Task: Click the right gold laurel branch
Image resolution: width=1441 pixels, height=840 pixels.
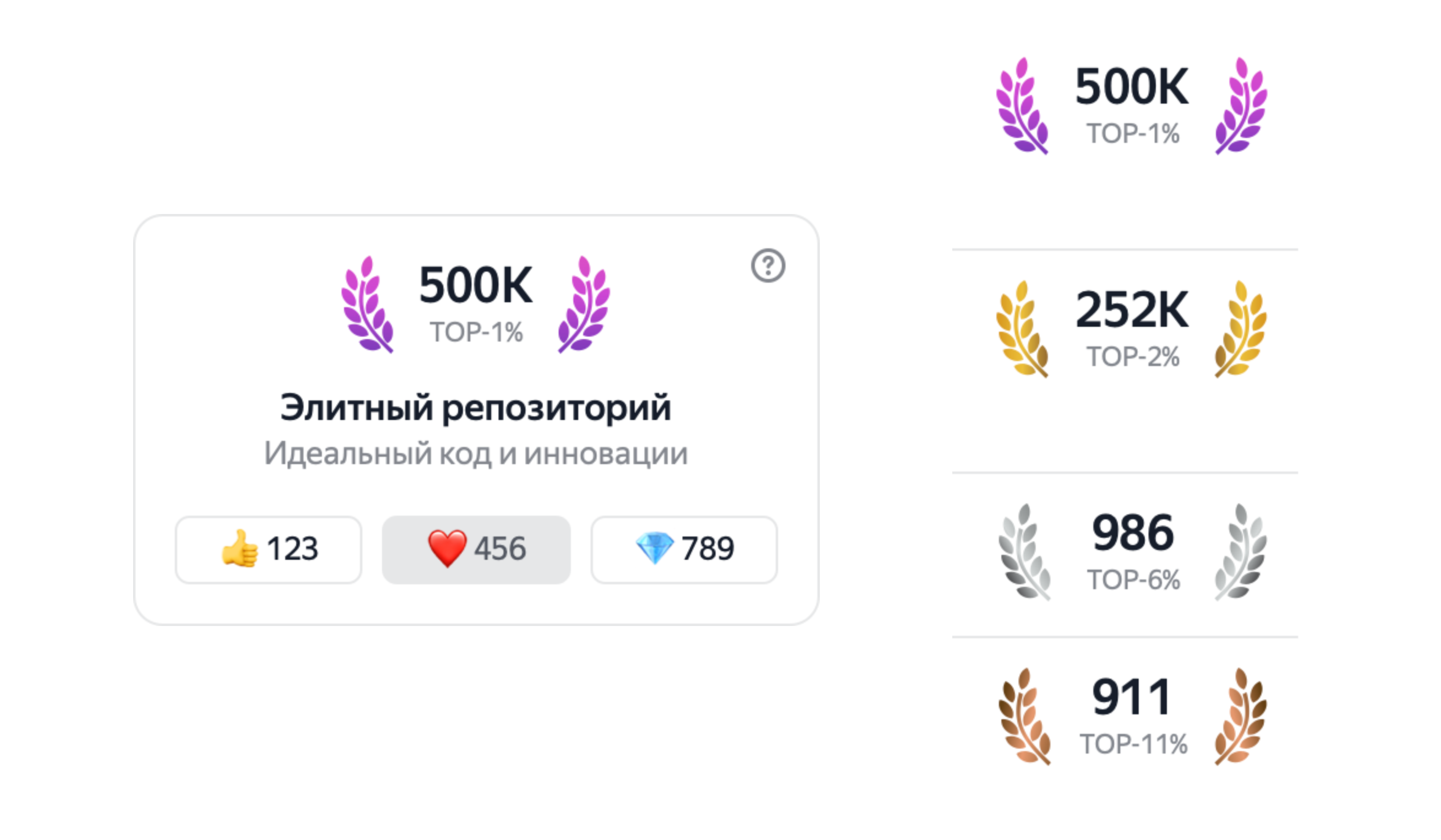Action: point(1241,329)
